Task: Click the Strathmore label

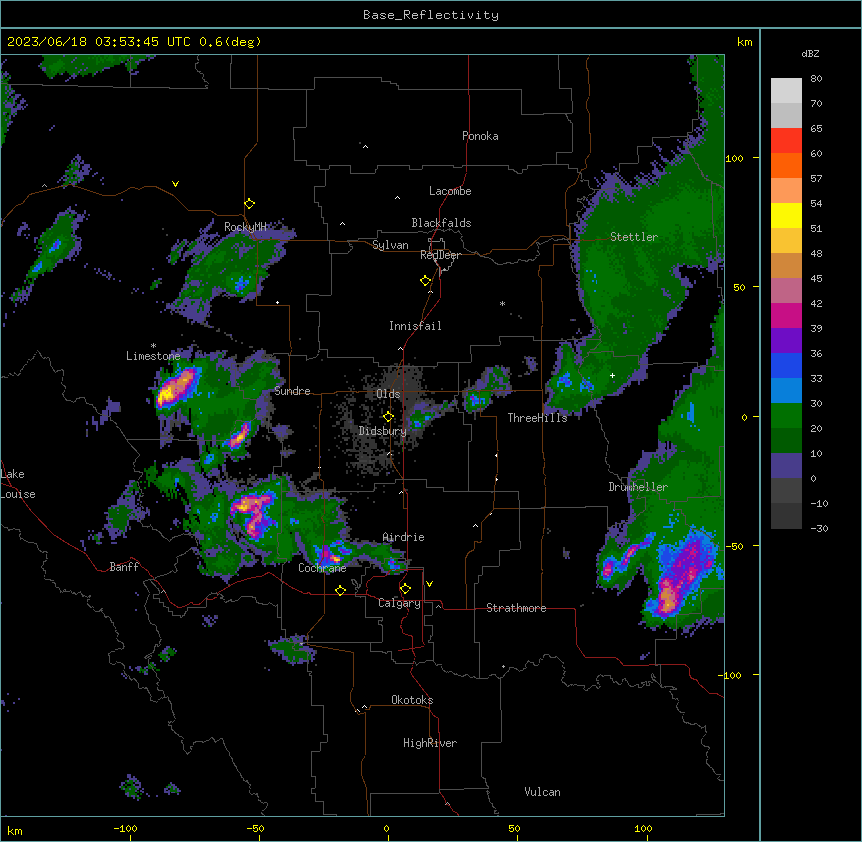Action: tap(516, 608)
